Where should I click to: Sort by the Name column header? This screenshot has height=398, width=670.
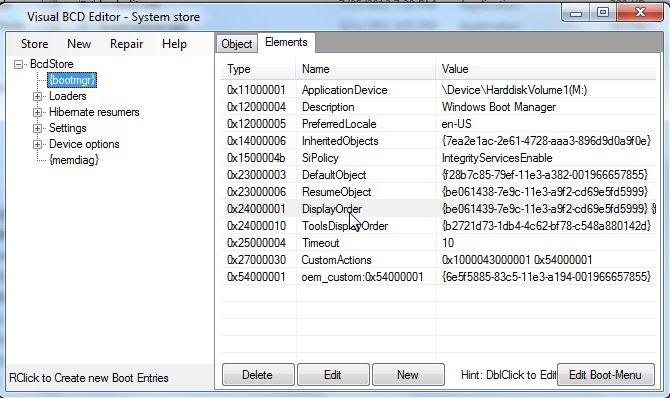(x=366, y=69)
